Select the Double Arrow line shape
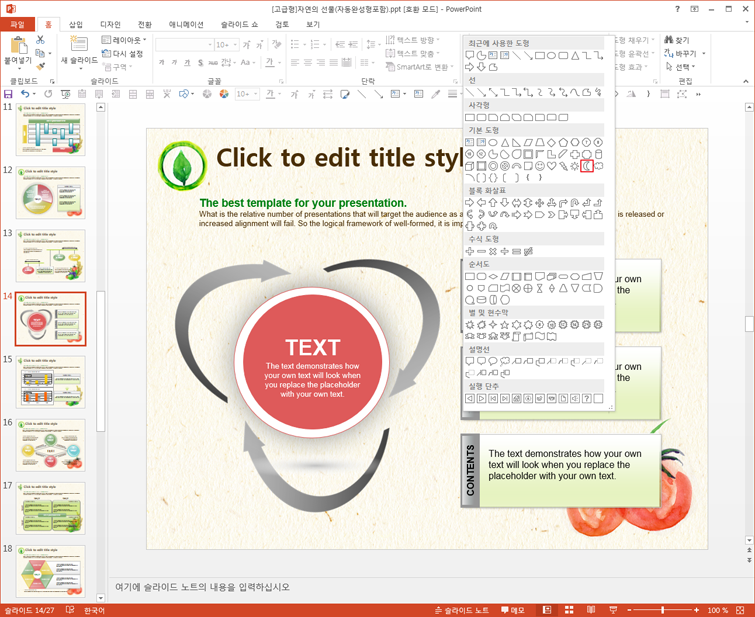The height and width of the screenshot is (617, 755). [493, 92]
